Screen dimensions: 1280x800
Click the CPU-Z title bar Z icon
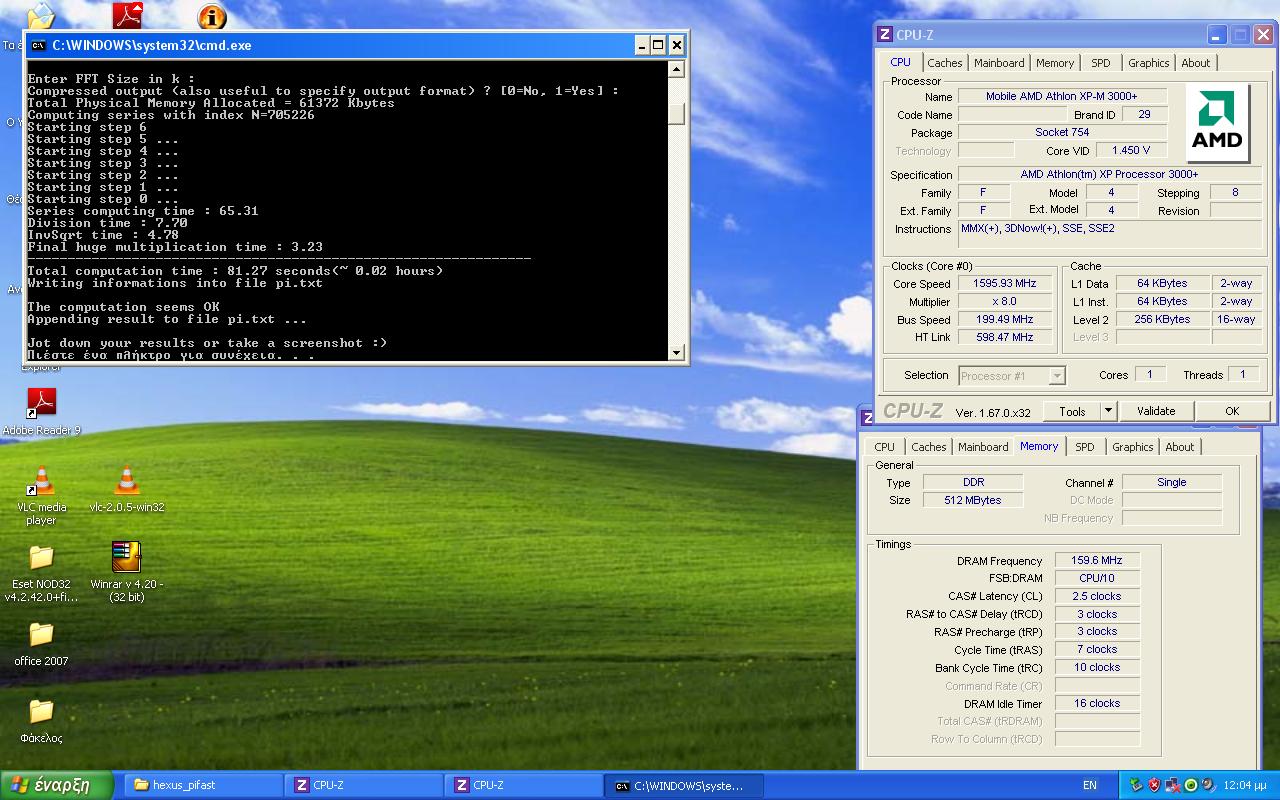pos(884,34)
